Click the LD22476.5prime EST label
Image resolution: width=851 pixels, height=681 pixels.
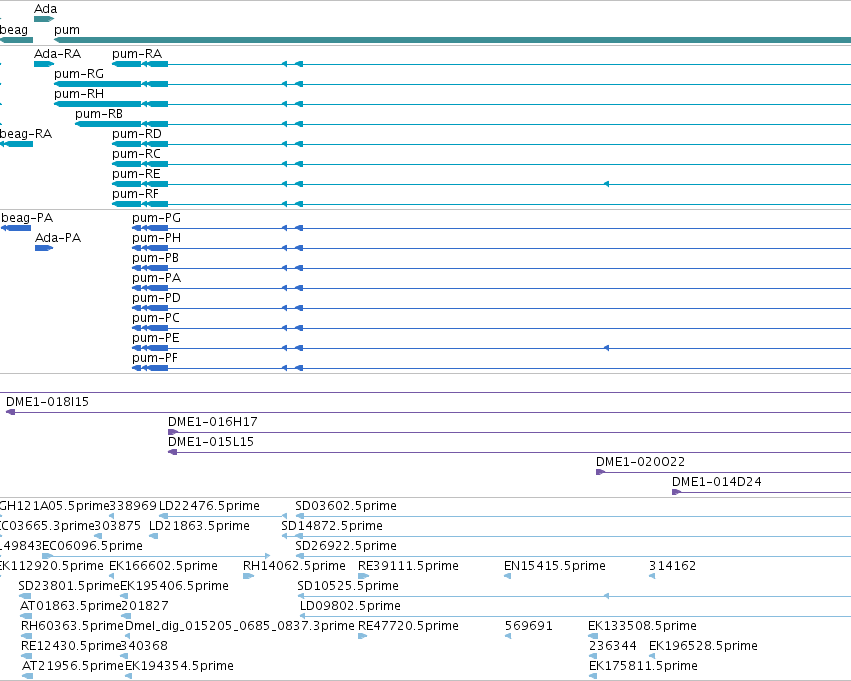point(209,506)
